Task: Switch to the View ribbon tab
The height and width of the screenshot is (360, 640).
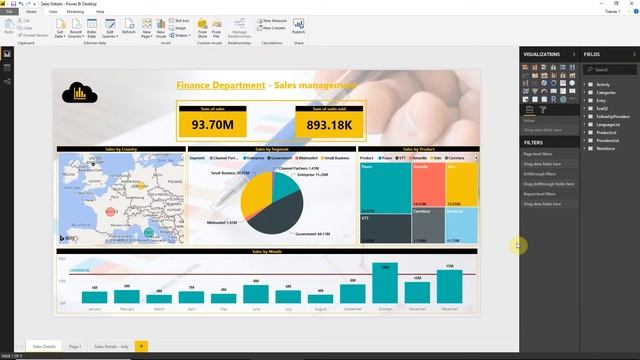Action: (x=53, y=12)
